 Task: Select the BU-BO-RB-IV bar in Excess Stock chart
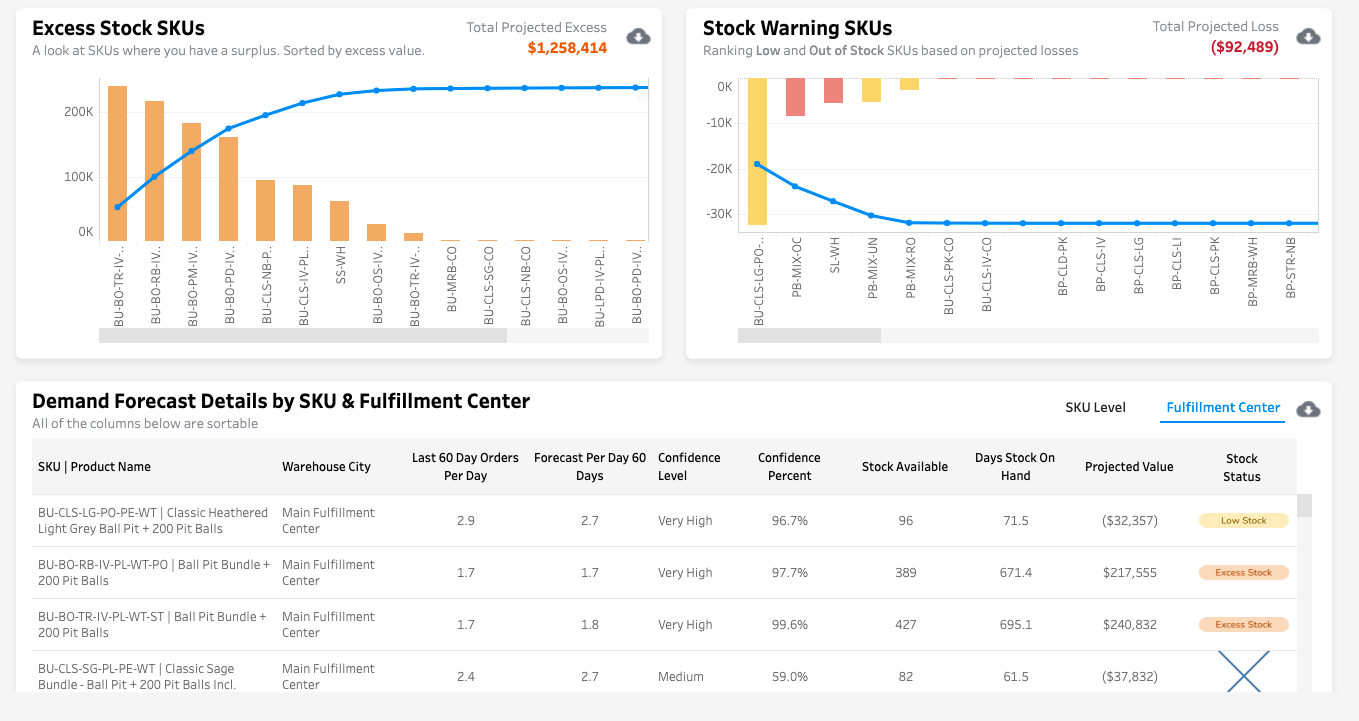tap(154, 170)
